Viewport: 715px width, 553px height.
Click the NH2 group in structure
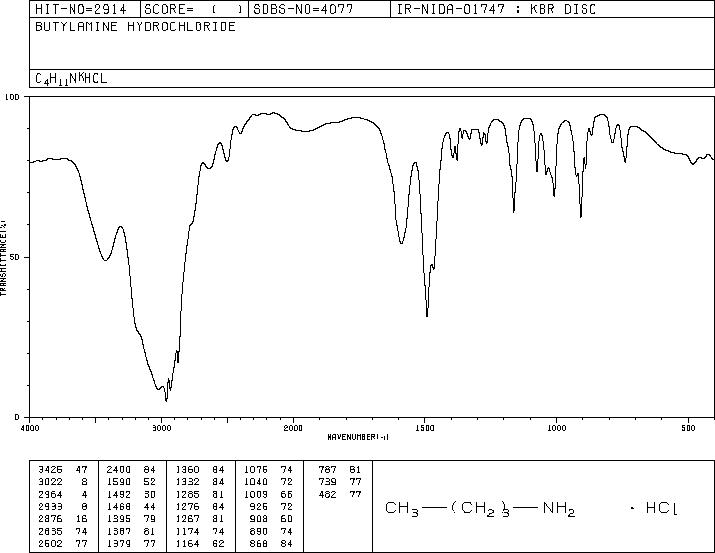pos(559,509)
